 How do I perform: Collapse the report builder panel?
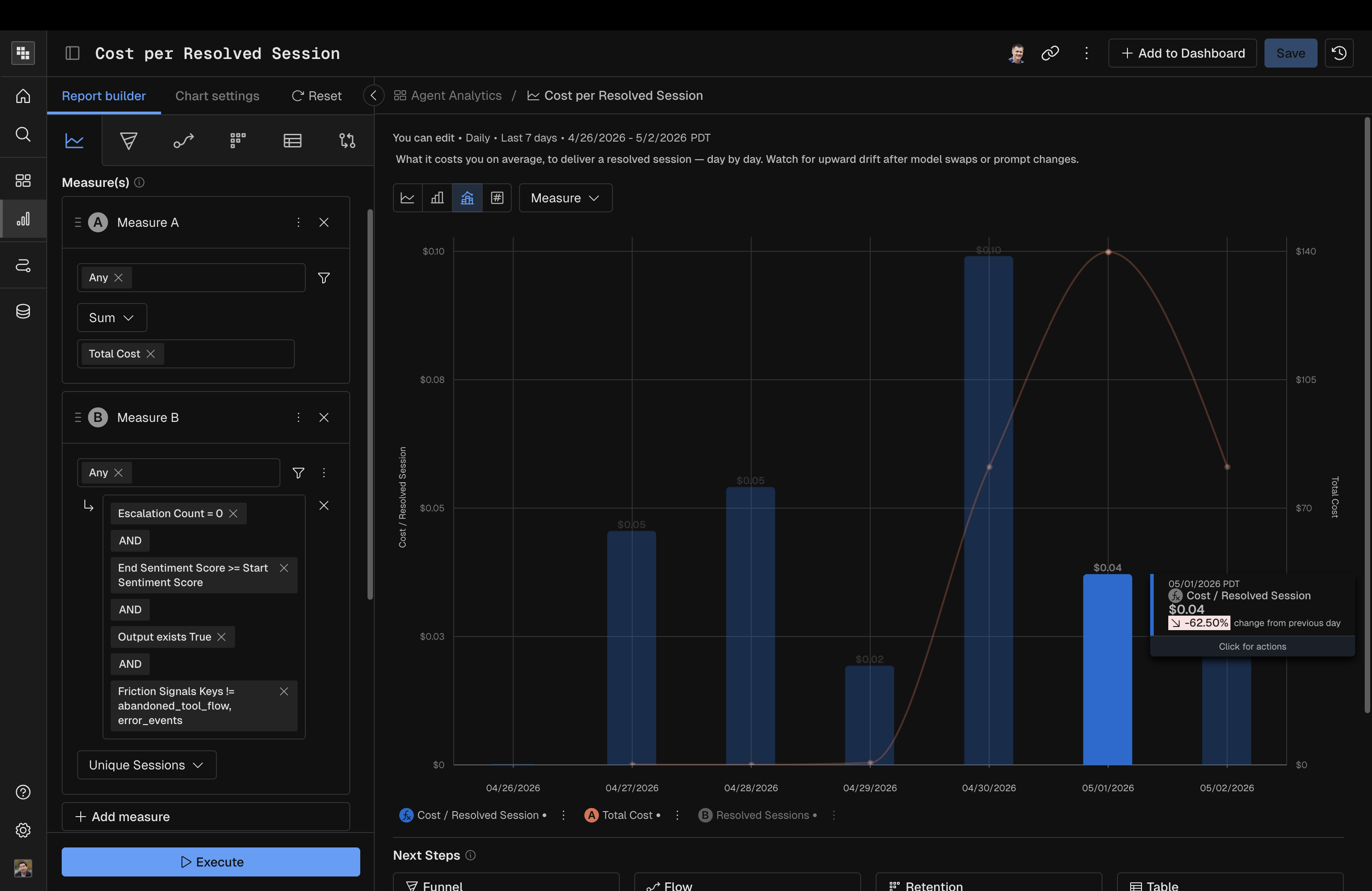[373, 96]
